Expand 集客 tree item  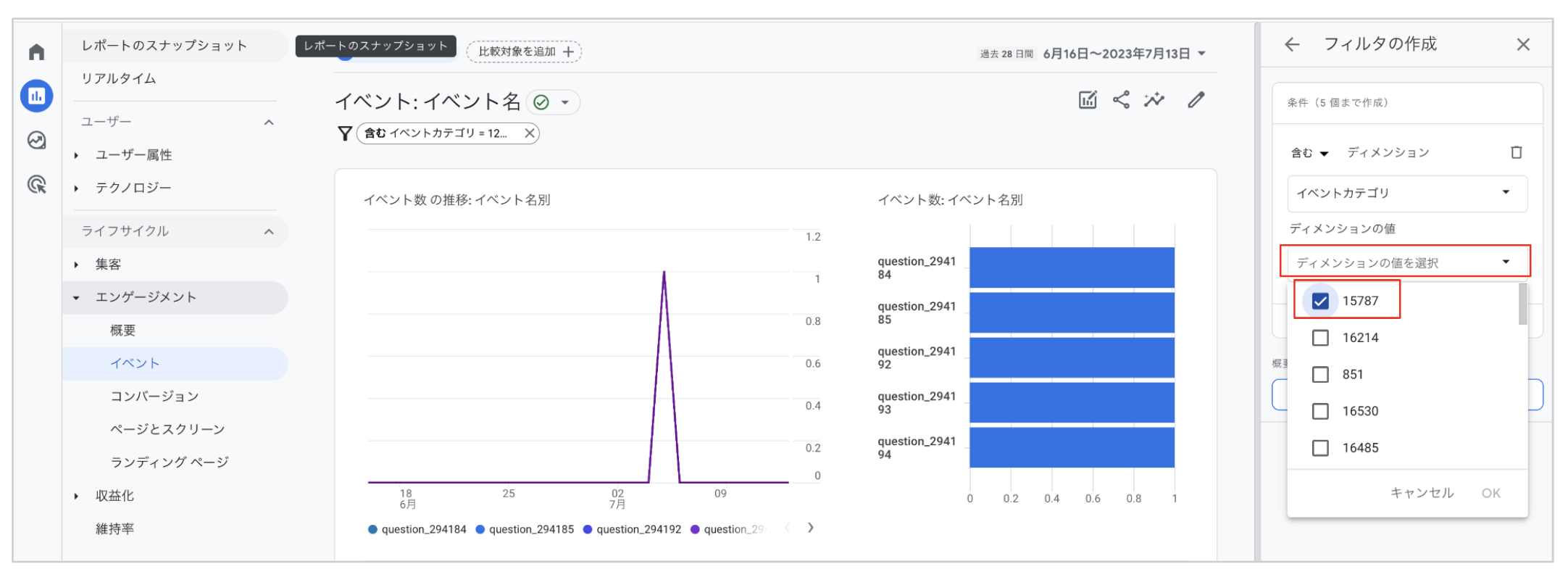[76, 265]
